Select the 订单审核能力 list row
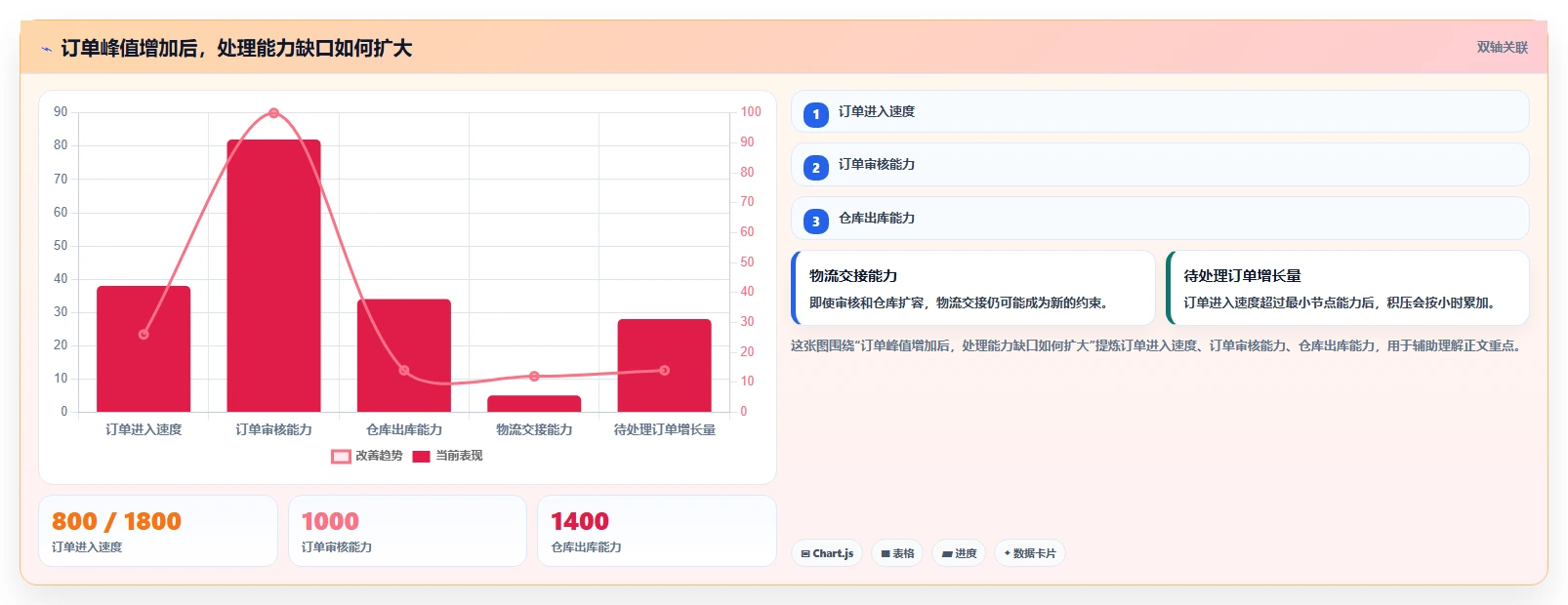 (x=1160, y=164)
